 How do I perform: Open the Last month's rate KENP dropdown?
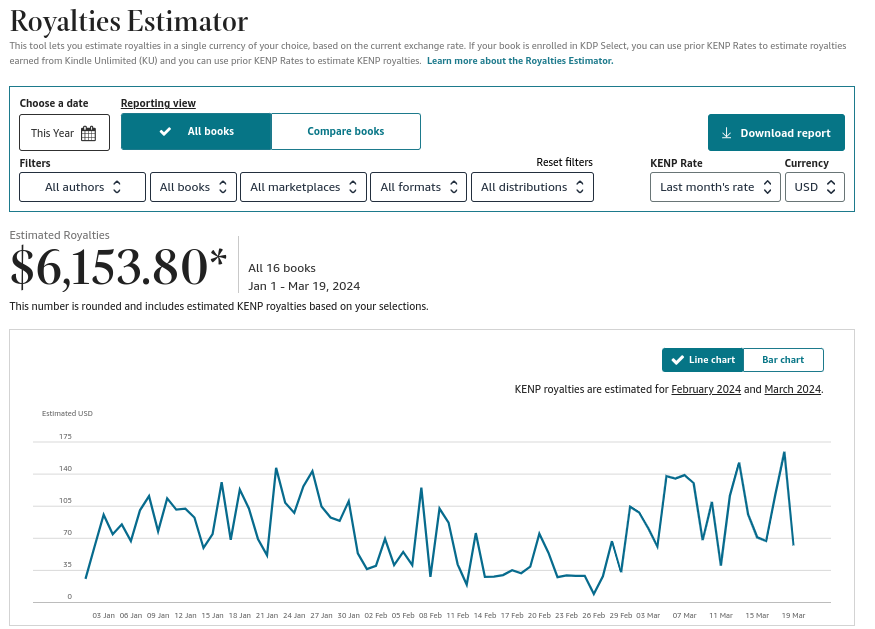coord(715,187)
